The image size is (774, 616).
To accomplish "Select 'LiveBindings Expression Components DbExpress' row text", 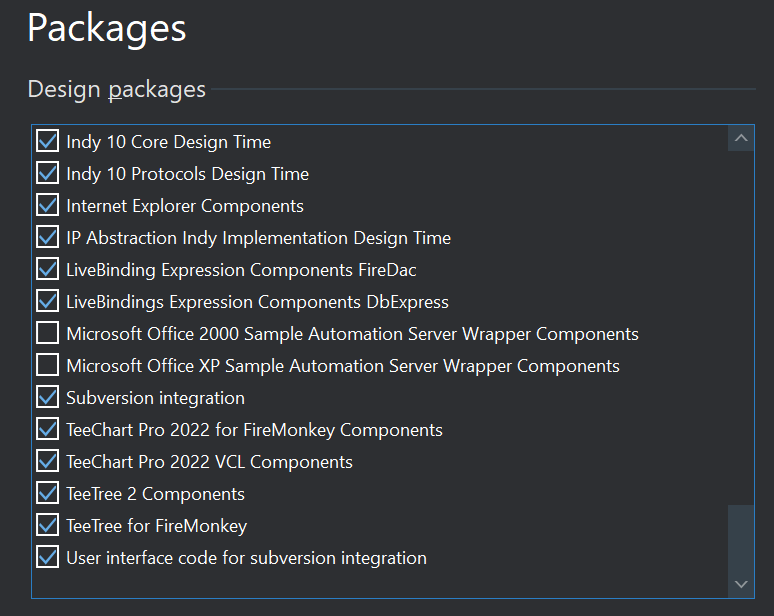I will tap(258, 302).
